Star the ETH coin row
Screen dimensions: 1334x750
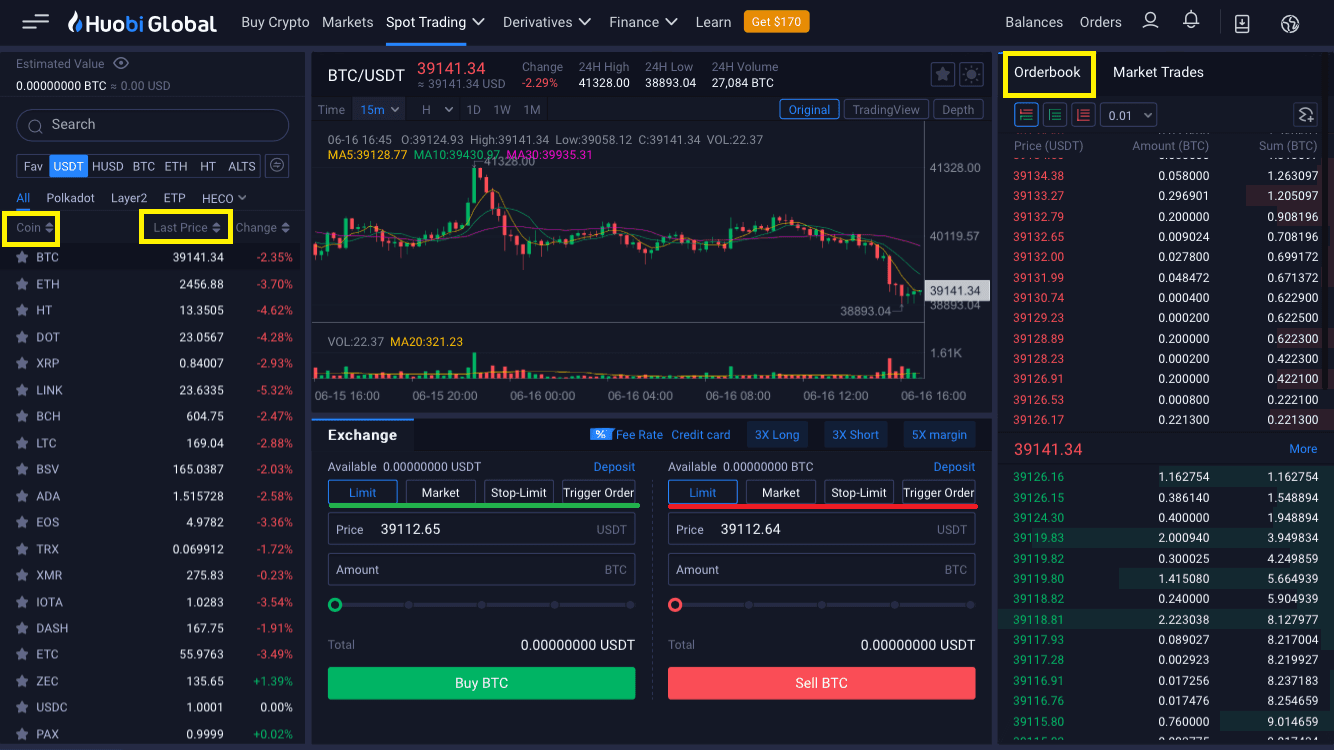tap(22, 284)
